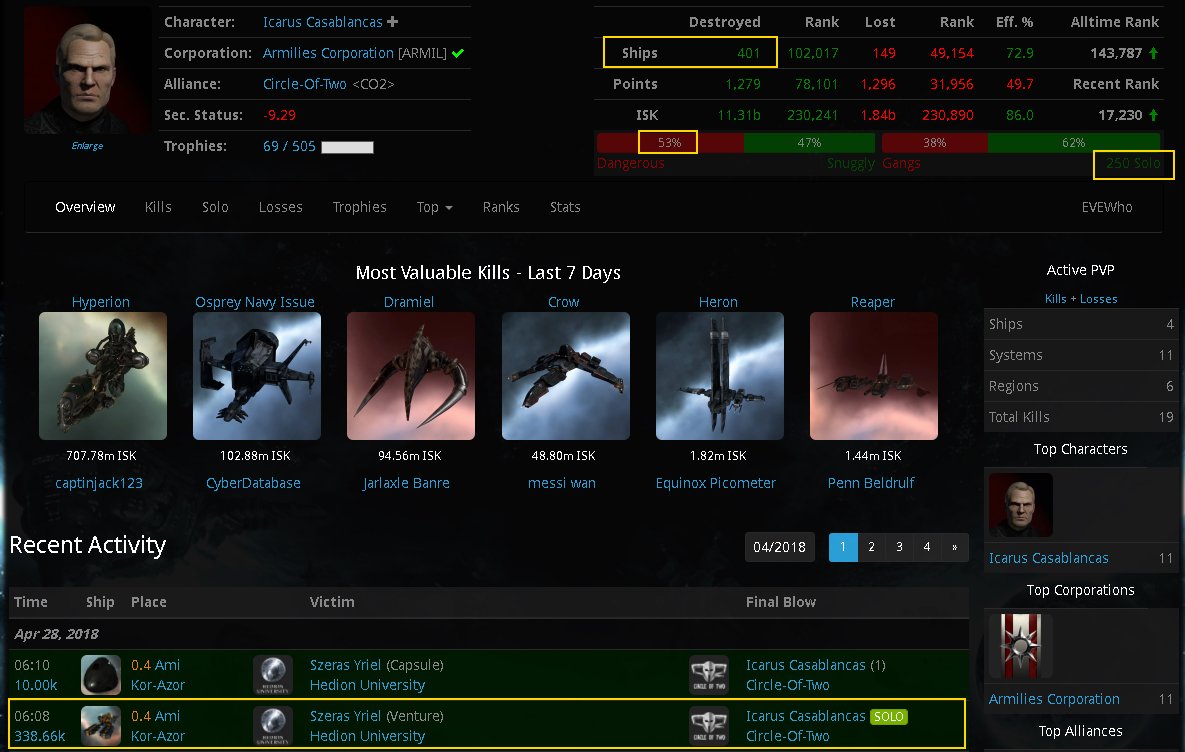Click Circle-Of-Two emblem in the 06:08 row
This screenshot has height=752, width=1185.
709,726
